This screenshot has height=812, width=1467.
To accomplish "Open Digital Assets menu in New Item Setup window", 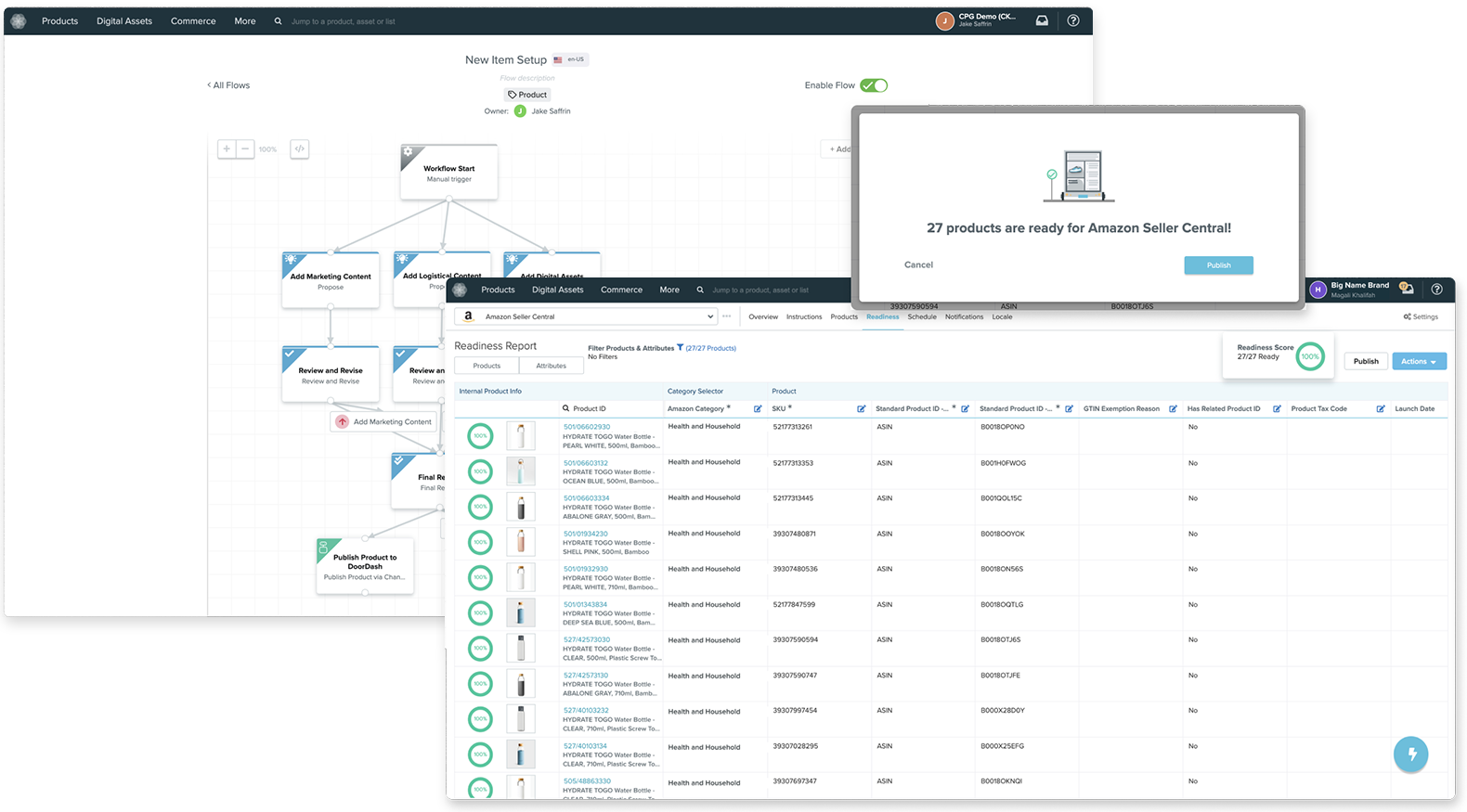I will 124,21.
